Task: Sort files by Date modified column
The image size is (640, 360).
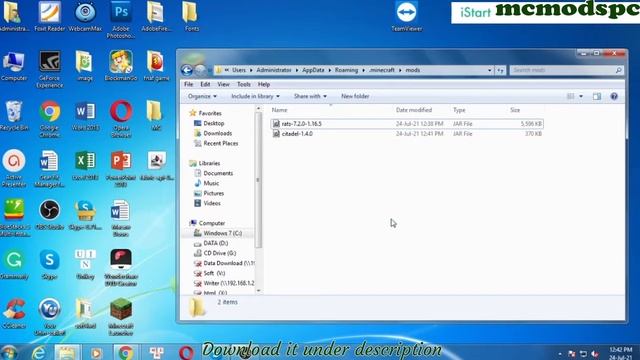Action: tap(414, 110)
